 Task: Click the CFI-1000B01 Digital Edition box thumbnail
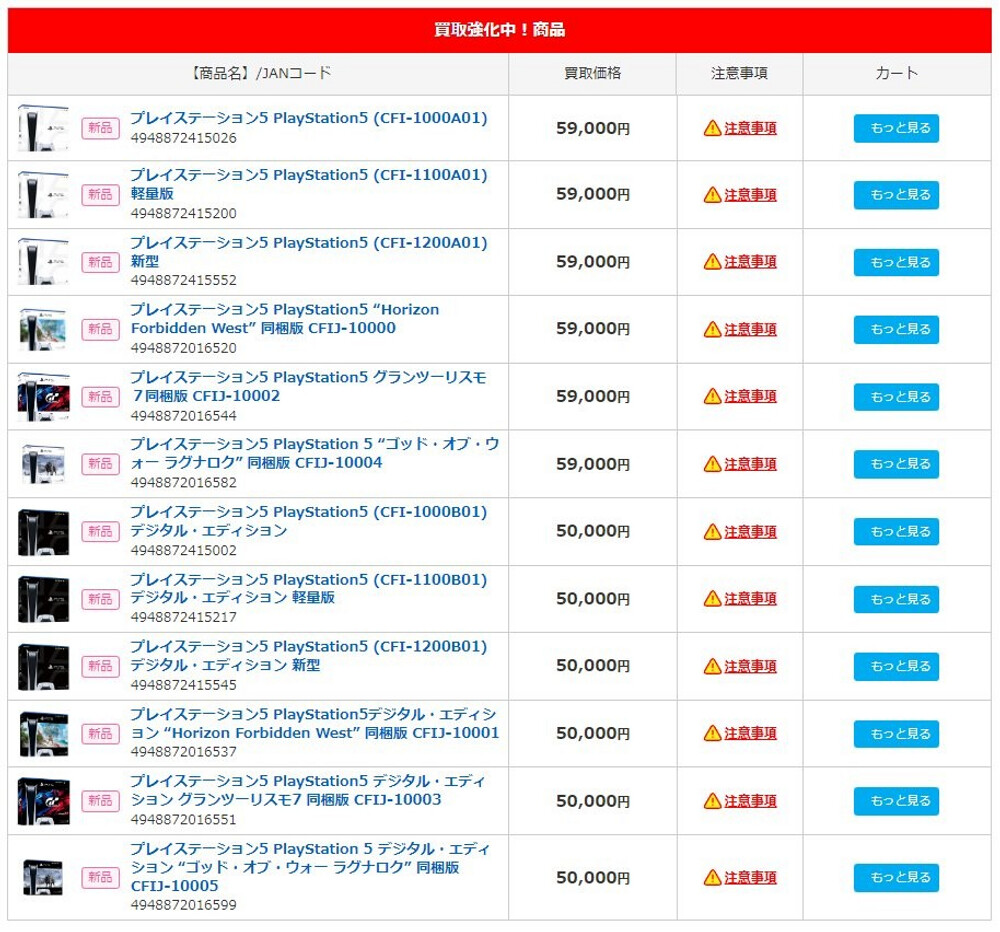click(43, 531)
